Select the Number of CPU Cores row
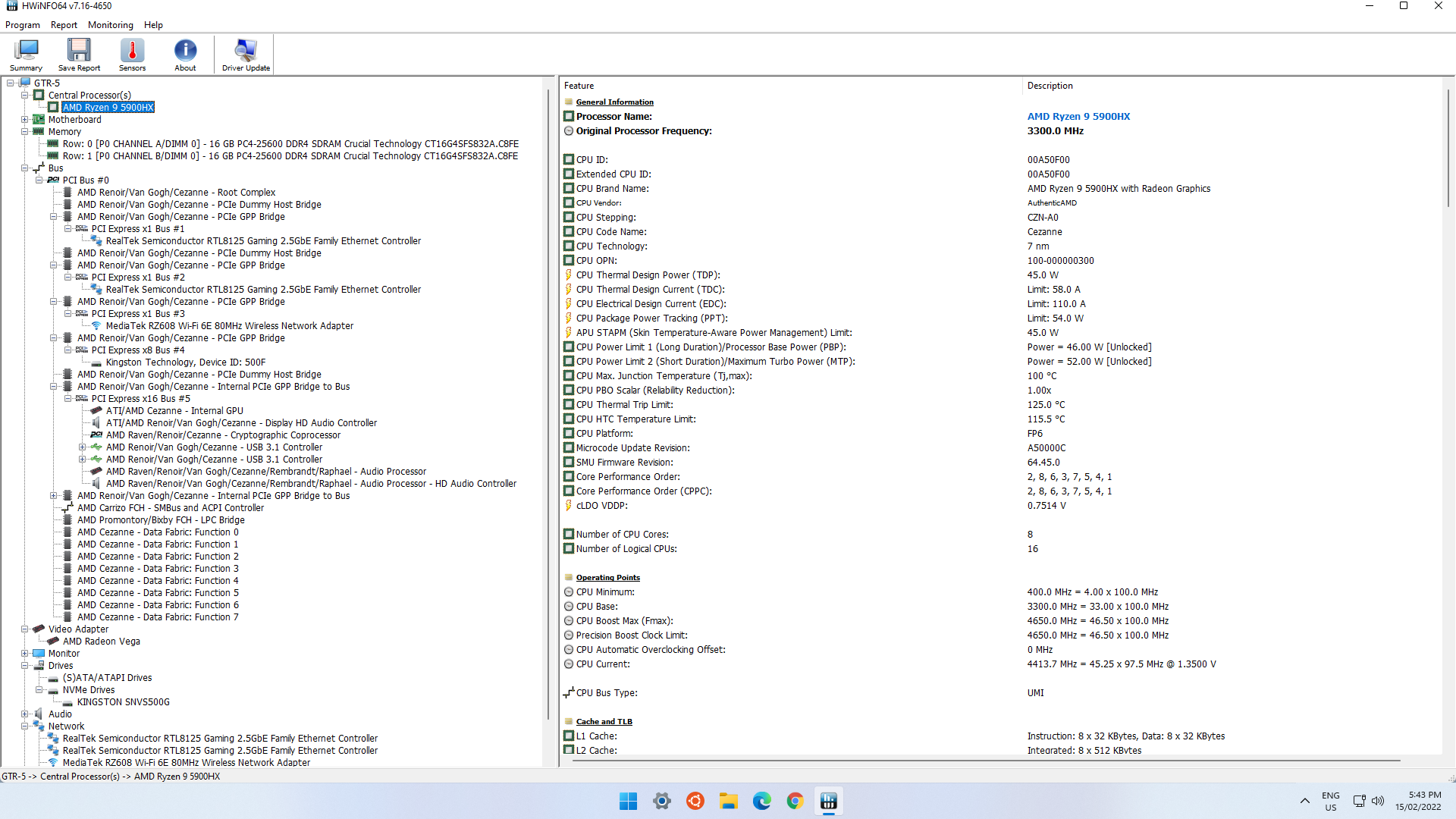1456x819 pixels. click(1001, 535)
